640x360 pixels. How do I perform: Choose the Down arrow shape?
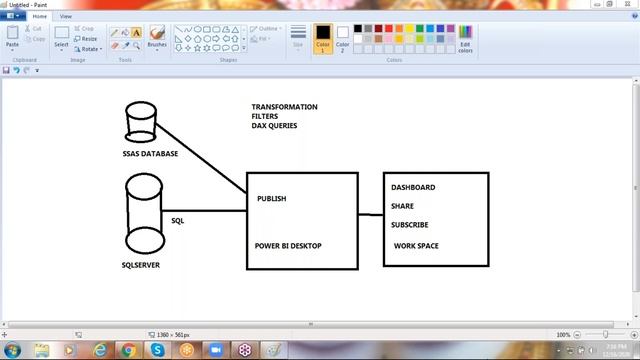point(179,48)
